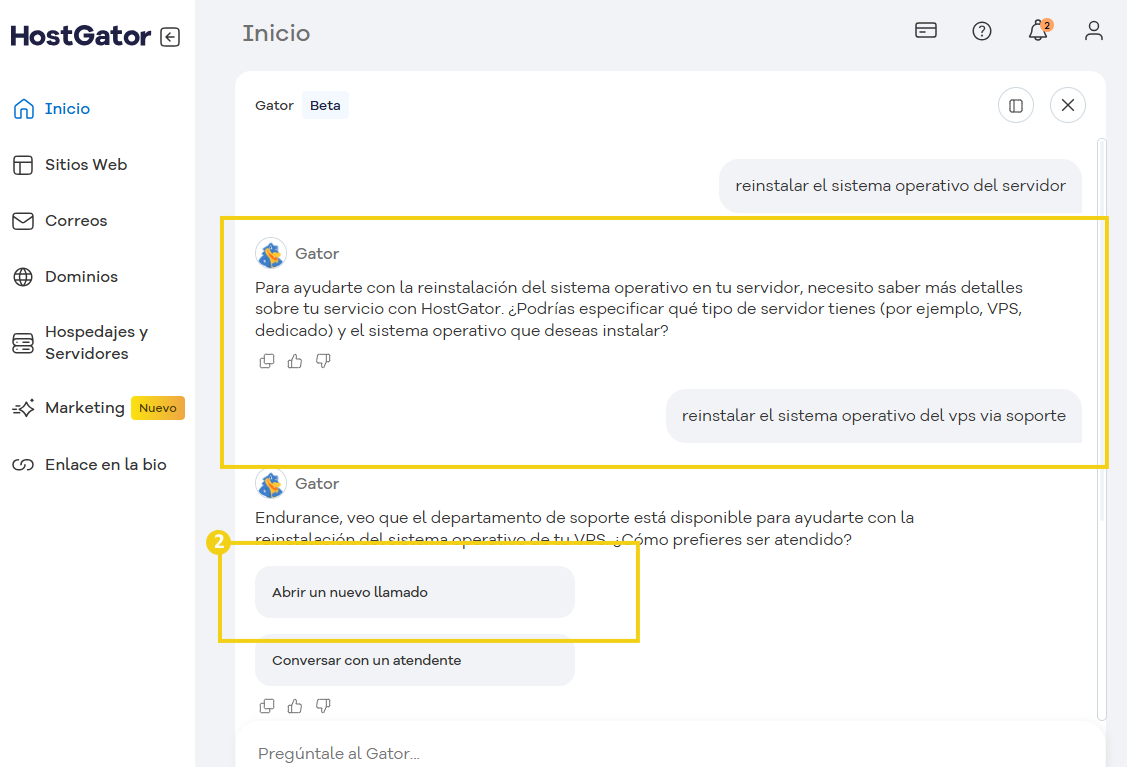Copy the second Gator response
The height and width of the screenshot is (767, 1127).
pos(267,706)
